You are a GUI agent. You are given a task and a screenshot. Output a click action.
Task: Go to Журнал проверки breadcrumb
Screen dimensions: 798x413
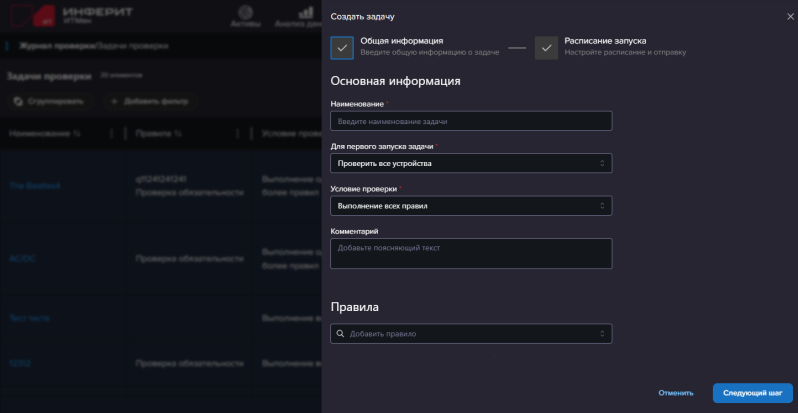[54, 46]
